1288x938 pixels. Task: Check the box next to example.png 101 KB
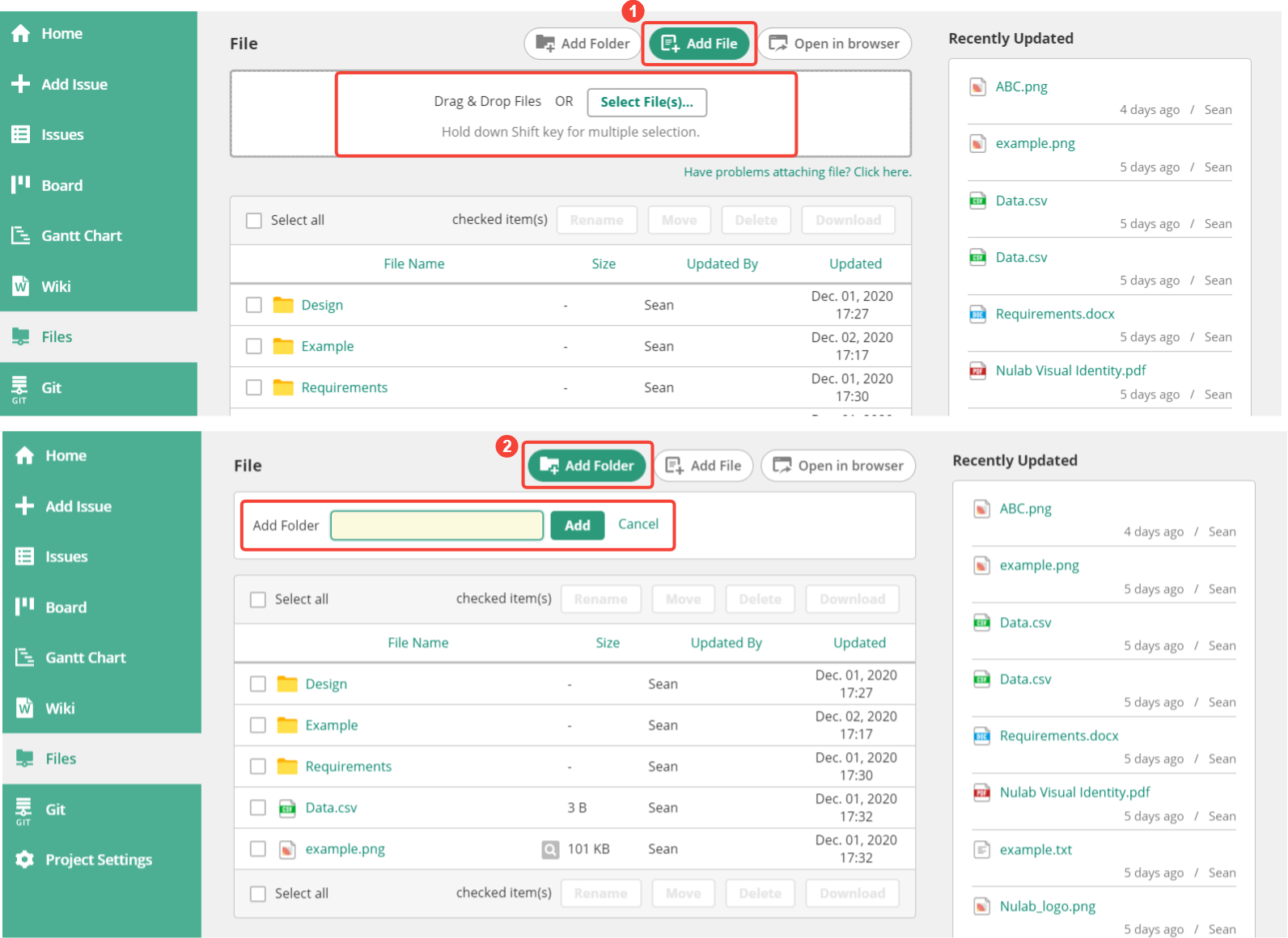[x=258, y=848]
